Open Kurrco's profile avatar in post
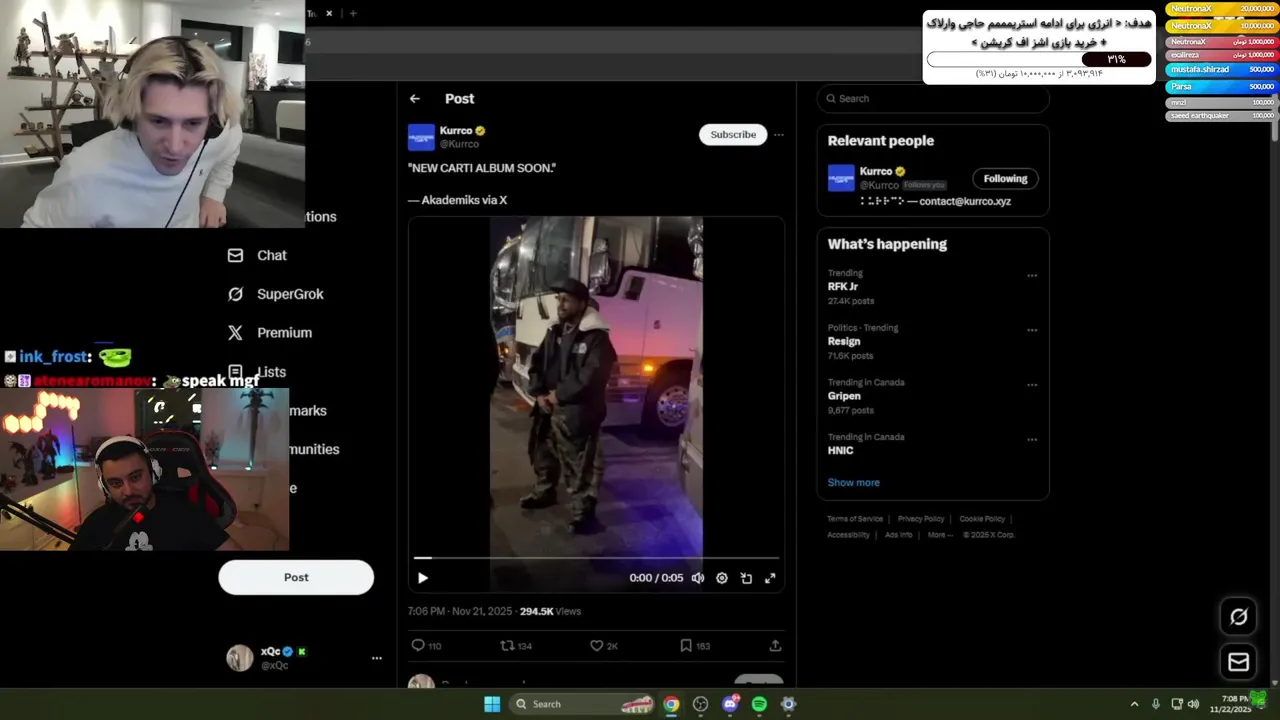 coord(421,137)
